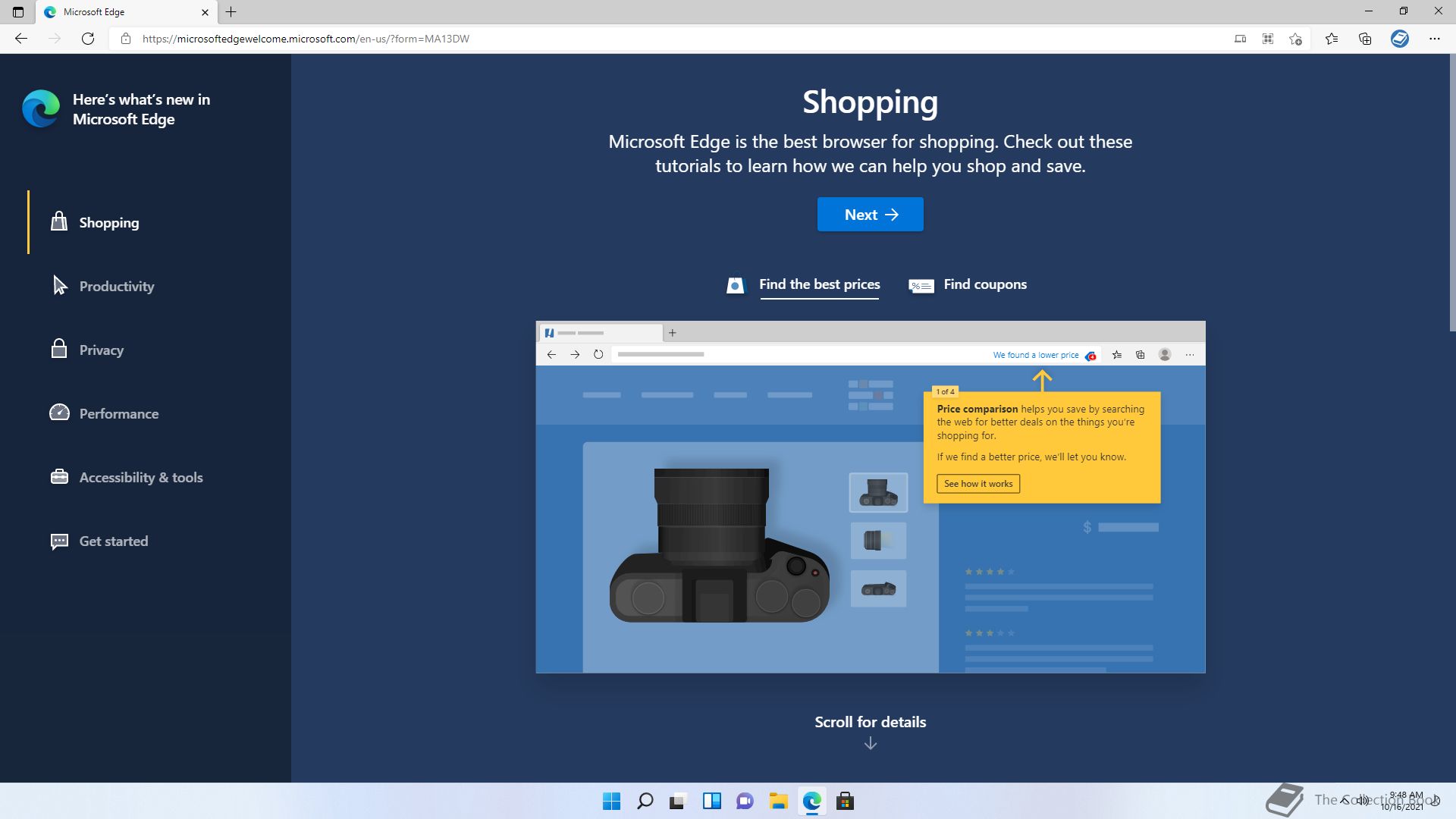This screenshot has width=1456, height=819.
Task: Open taskbar Search
Action: click(645, 802)
